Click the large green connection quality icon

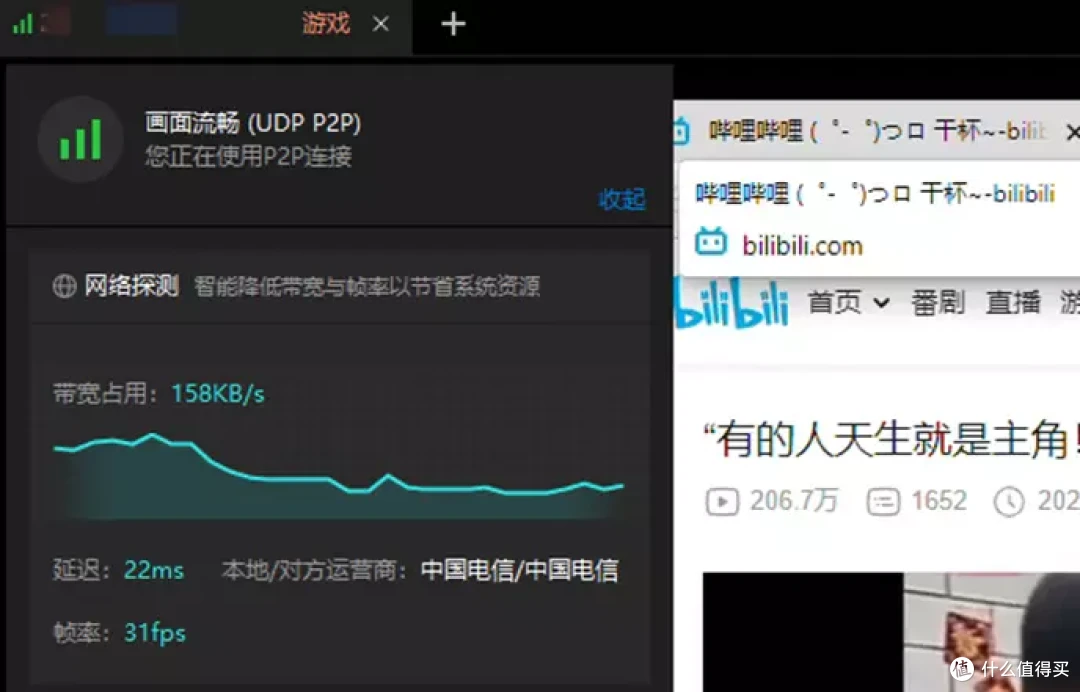(x=81, y=139)
